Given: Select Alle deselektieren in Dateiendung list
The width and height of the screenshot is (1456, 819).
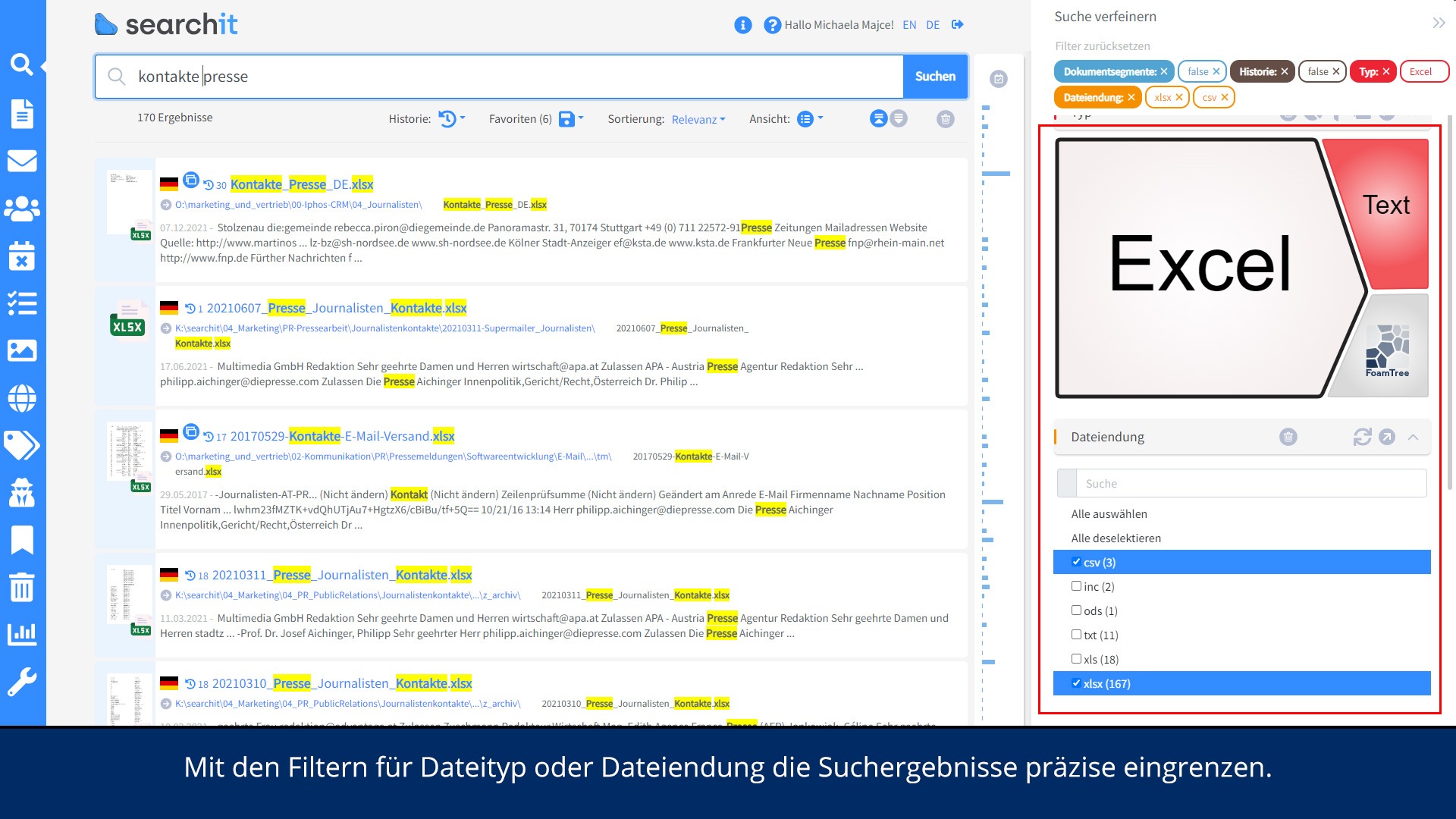Looking at the screenshot, I should pos(1116,538).
